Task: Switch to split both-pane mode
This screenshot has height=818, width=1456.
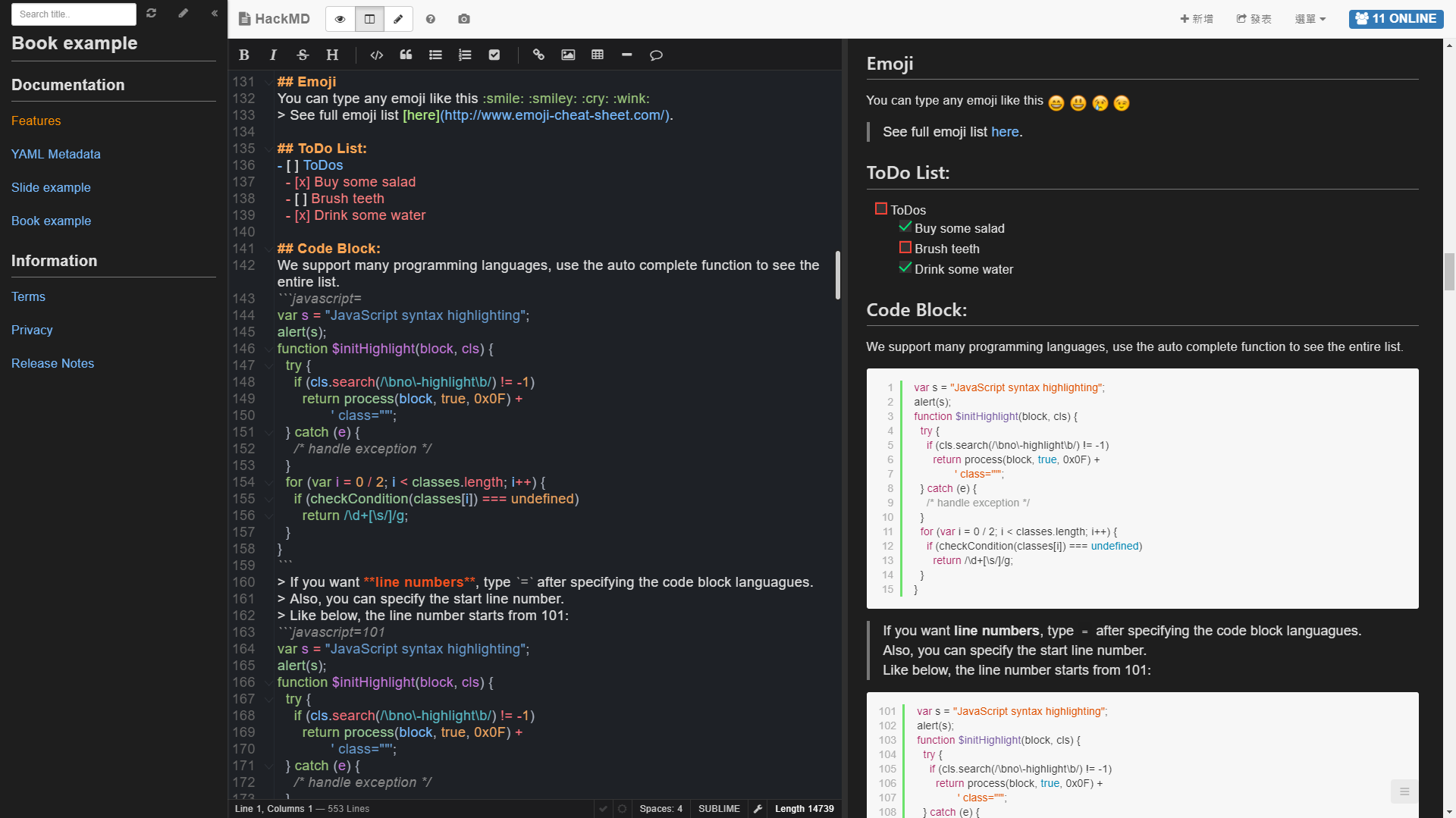Action: (x=369, y=19)
